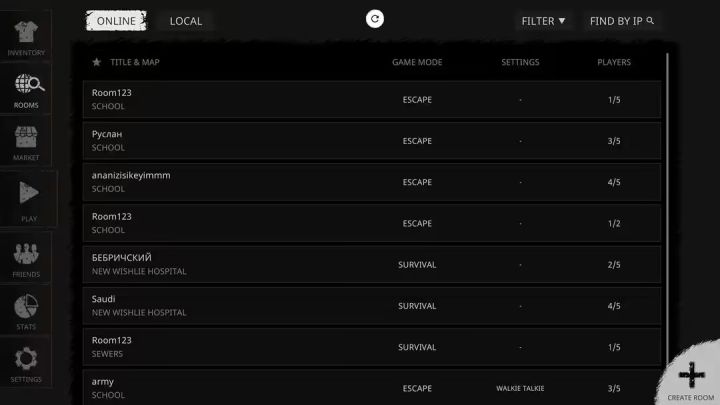Image resolution: width=720 pixels, height=405 pixels.
Task: Open the Market shop icon
Action: click(x=26, y=138)
